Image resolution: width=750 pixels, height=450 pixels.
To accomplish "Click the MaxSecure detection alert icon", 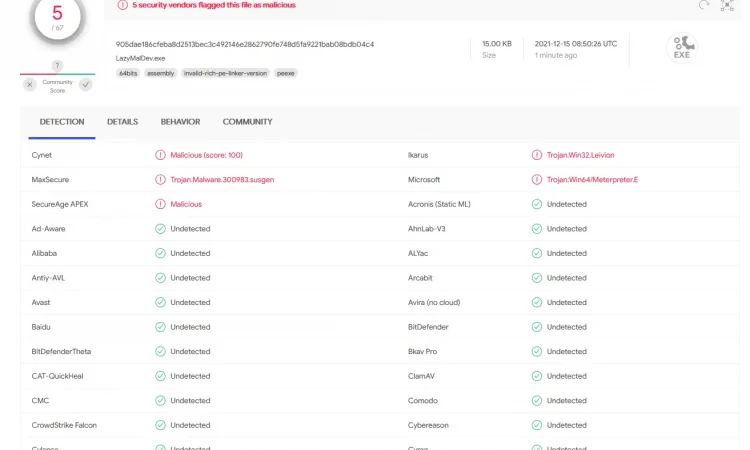I will [x=160, y=180].
